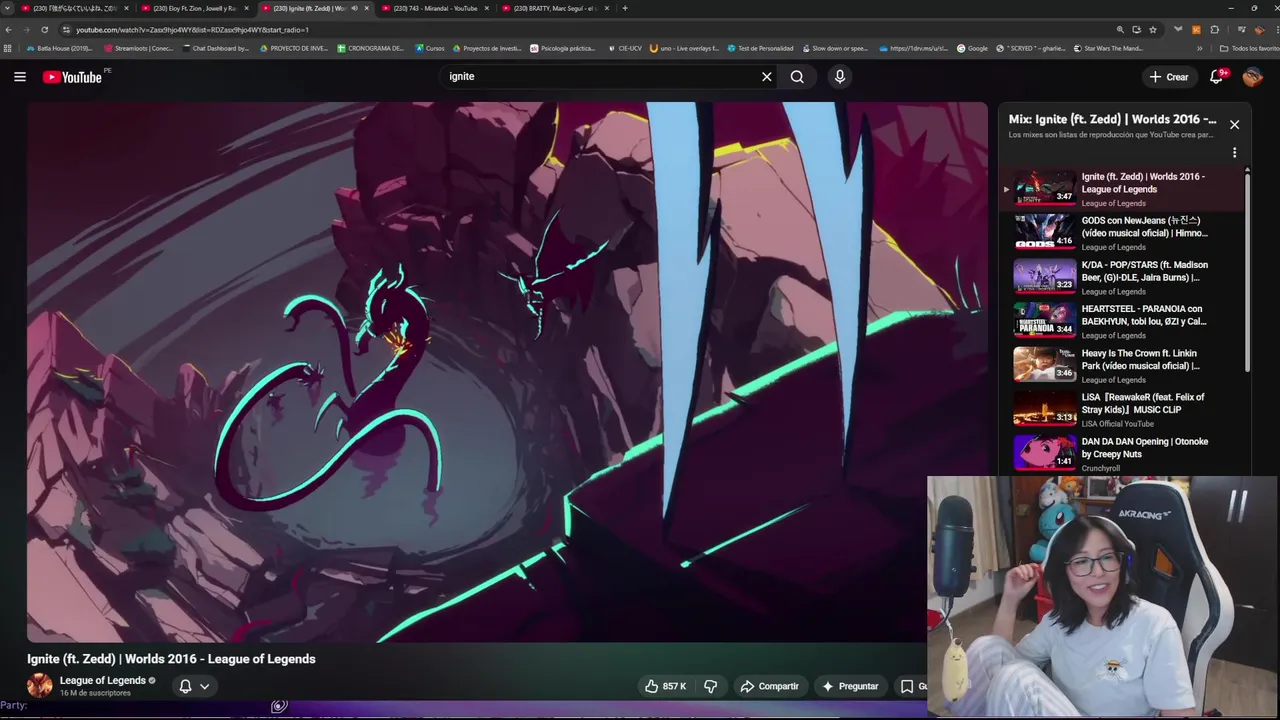Open the orange extension icon in toolbar
Screen dimensions: 1280x720
click(1196, 30)
